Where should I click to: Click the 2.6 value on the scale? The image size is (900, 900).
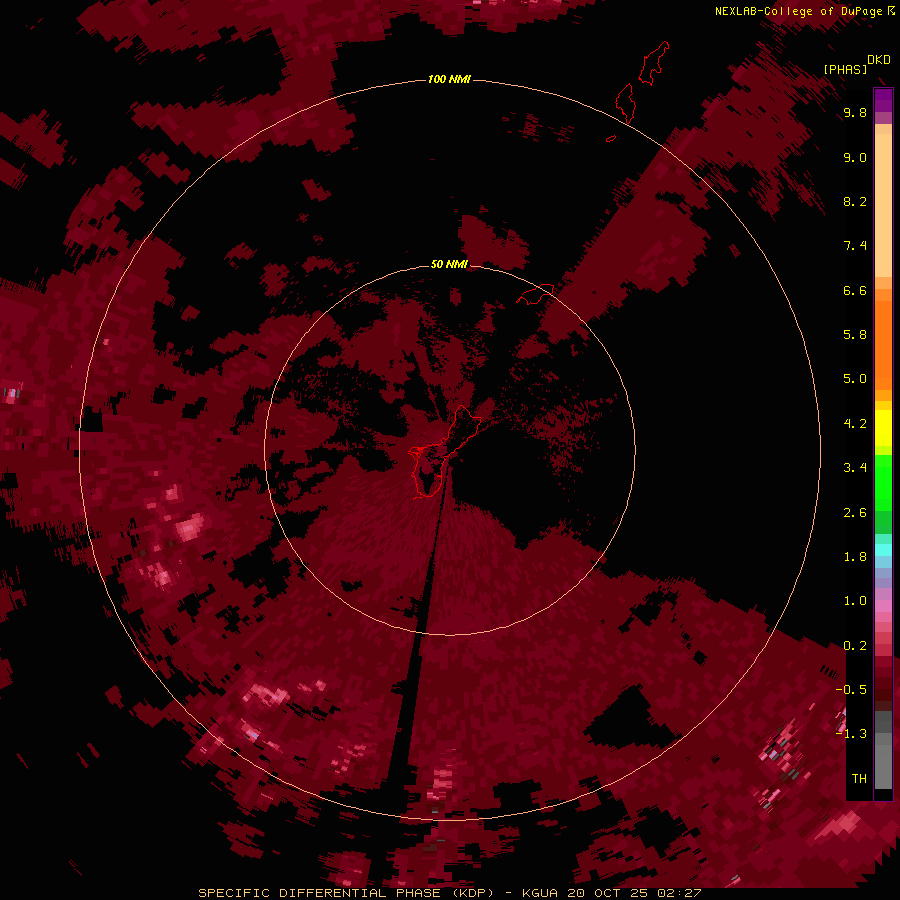855,513
